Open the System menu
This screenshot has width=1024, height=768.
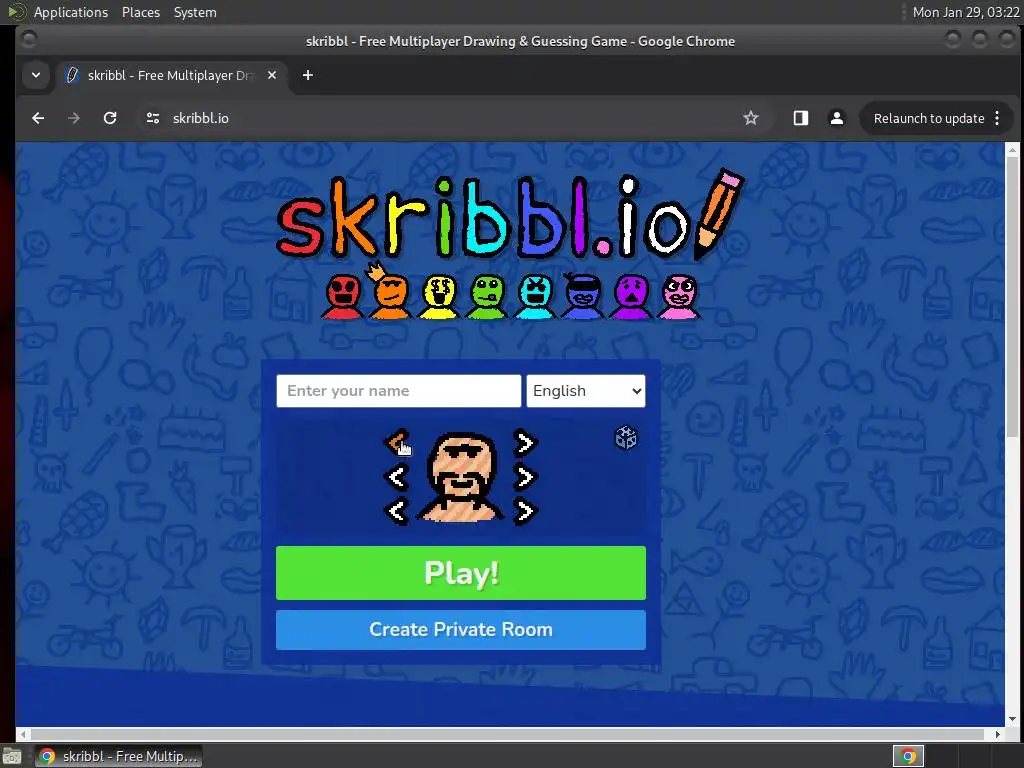pyautogui.click(x=195, y=12)
